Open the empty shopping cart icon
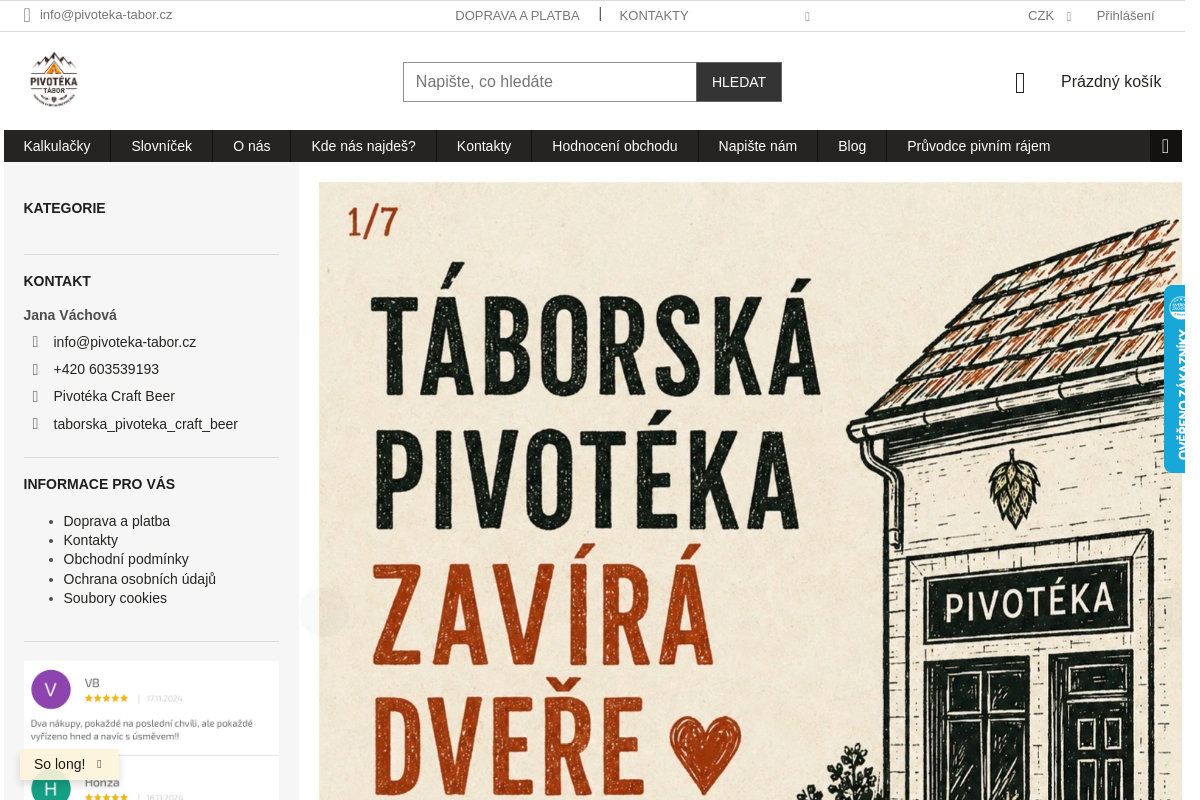 1020,82
